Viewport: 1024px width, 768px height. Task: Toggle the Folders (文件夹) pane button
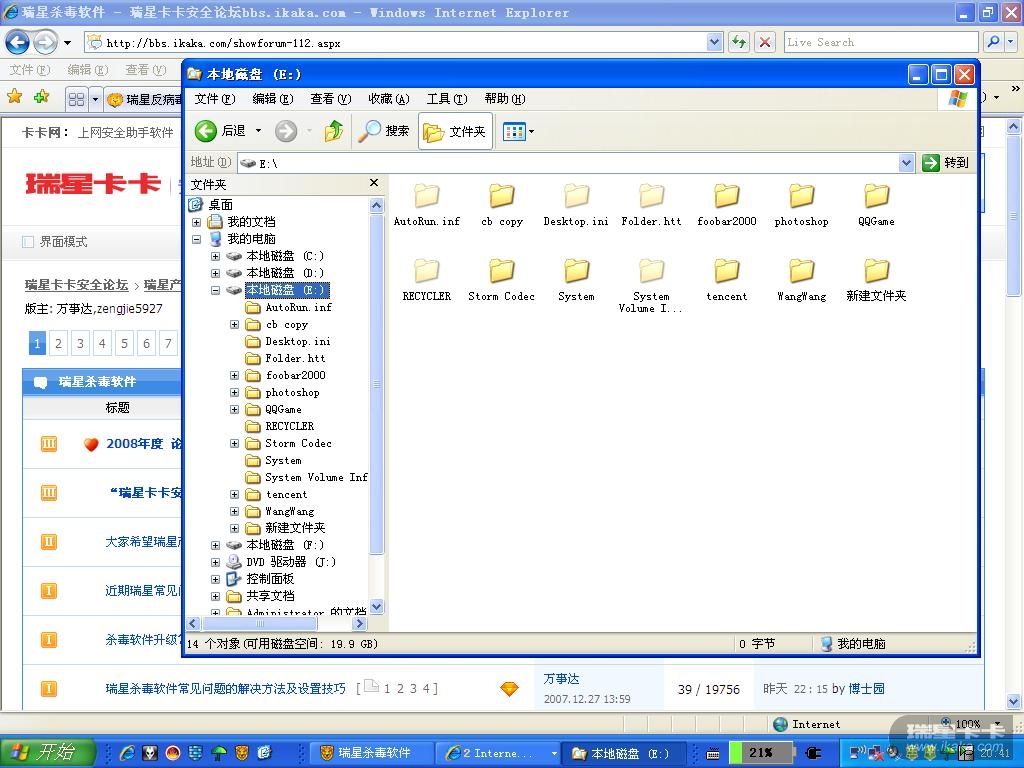tap(455, 131)
